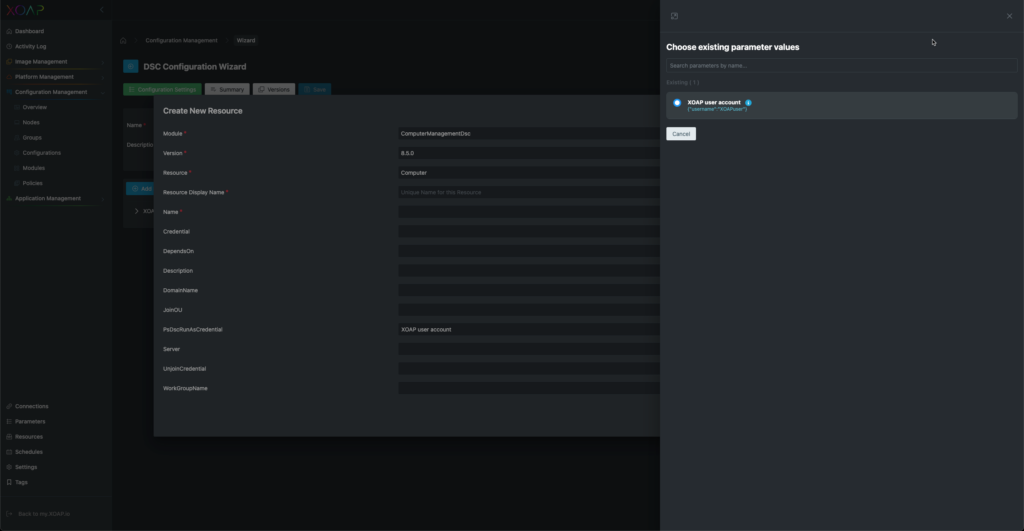Open the Configuration Settings tab
1024x531 pixels.
tap(162, 89)
